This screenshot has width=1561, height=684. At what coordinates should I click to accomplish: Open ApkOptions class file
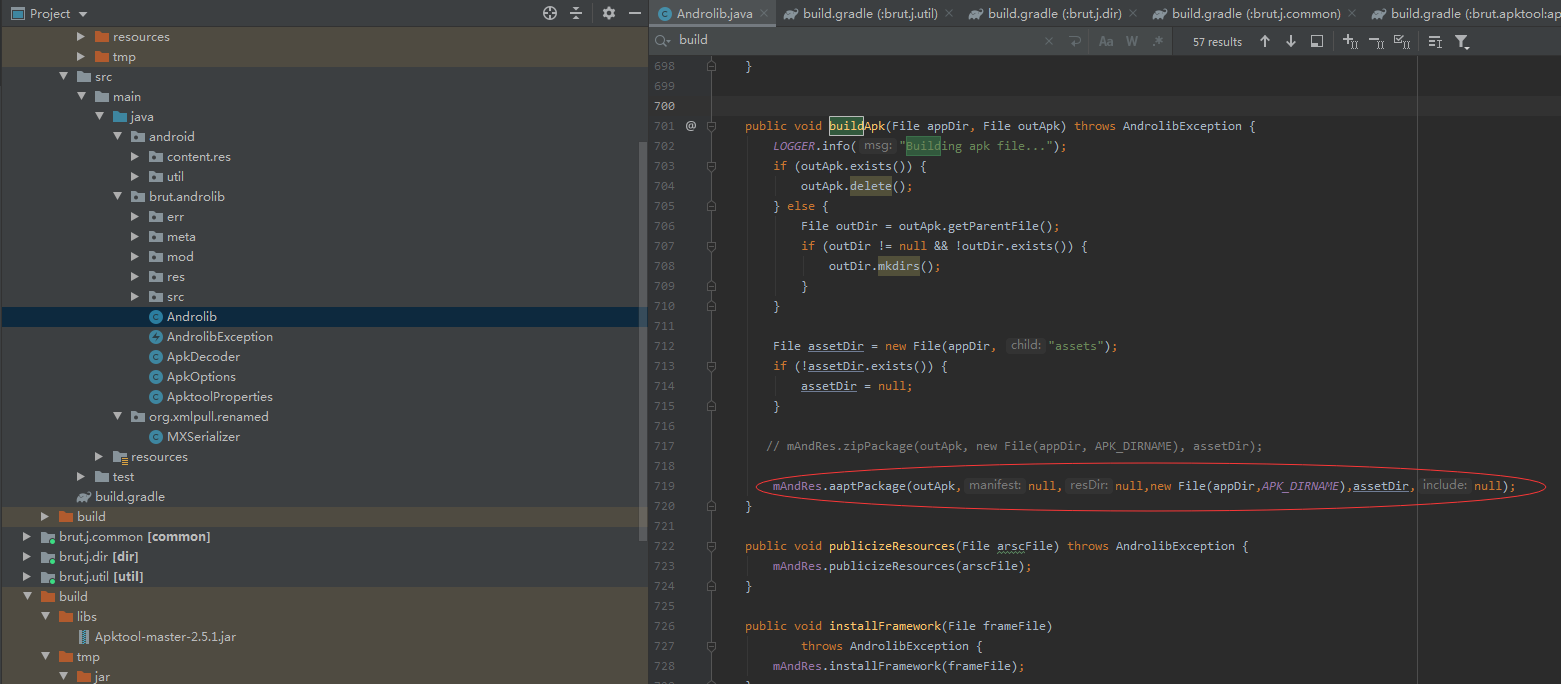(192, 377)
